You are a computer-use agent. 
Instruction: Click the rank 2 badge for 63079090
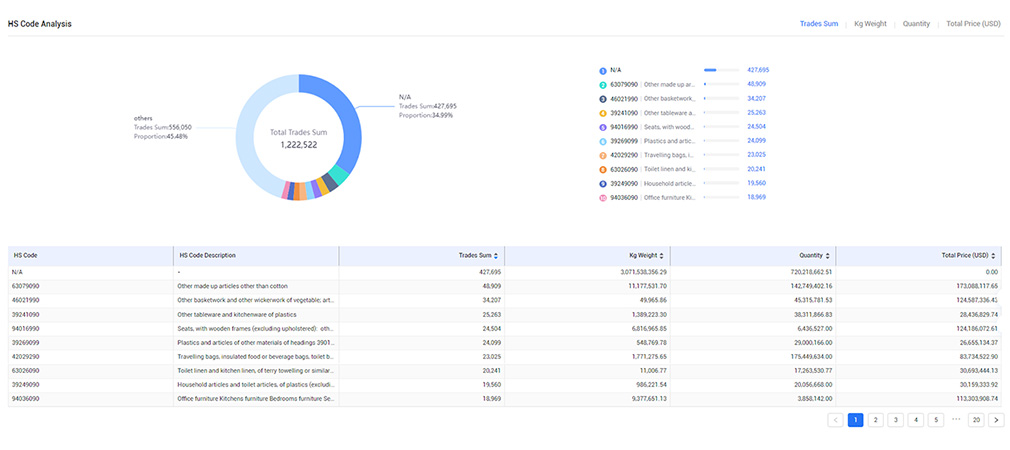coord(603,84)
